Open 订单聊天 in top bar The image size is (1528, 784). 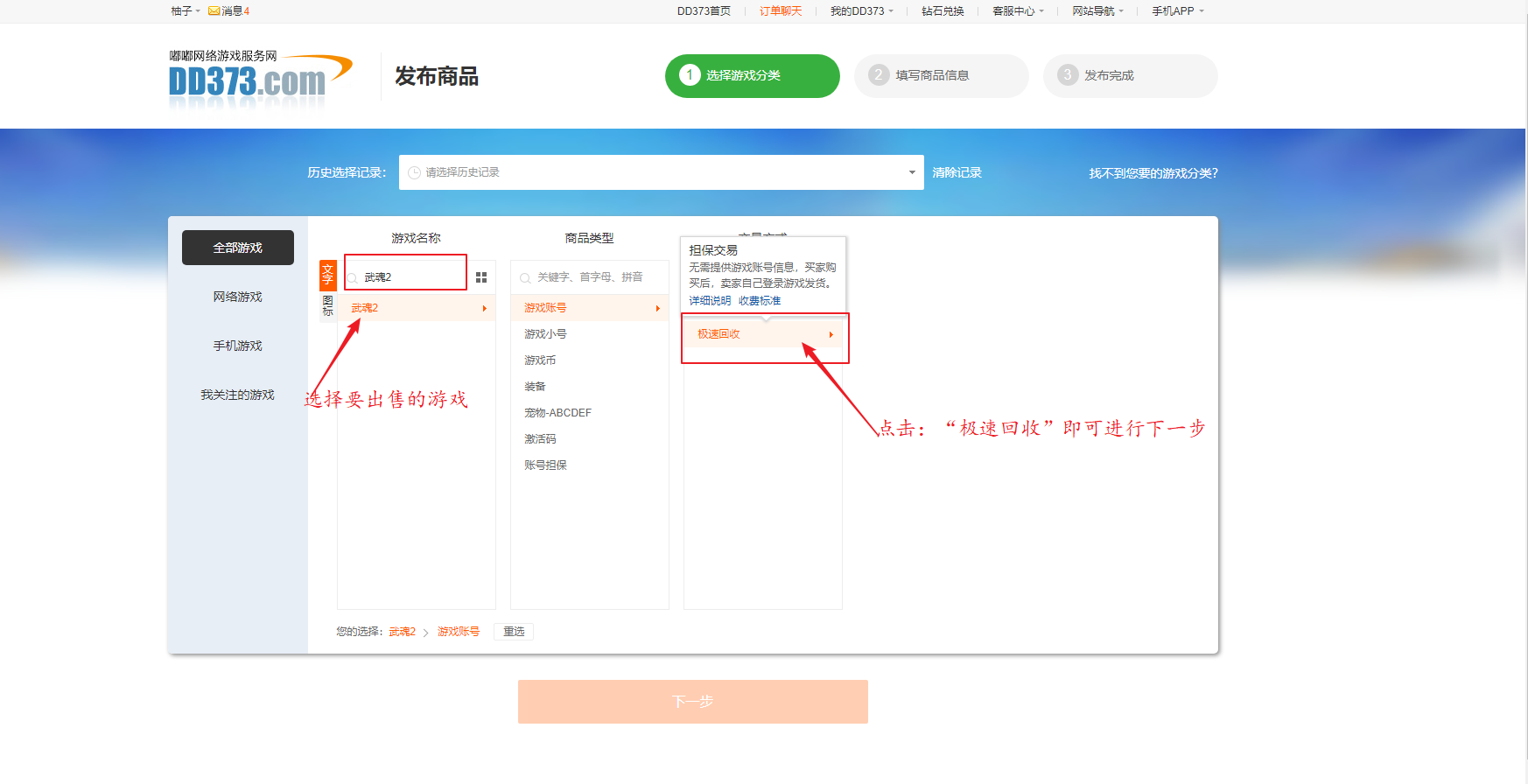[x=781, y=11]
